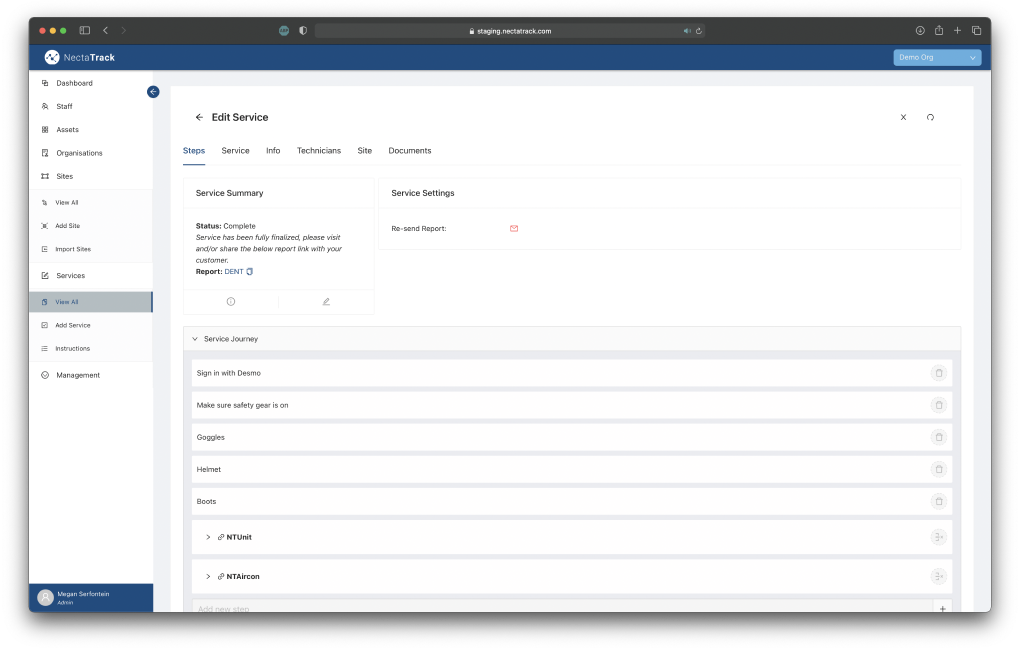Open the DENT report link
Viewport: 1020px width, 648px height.
(x=233, y=270)
